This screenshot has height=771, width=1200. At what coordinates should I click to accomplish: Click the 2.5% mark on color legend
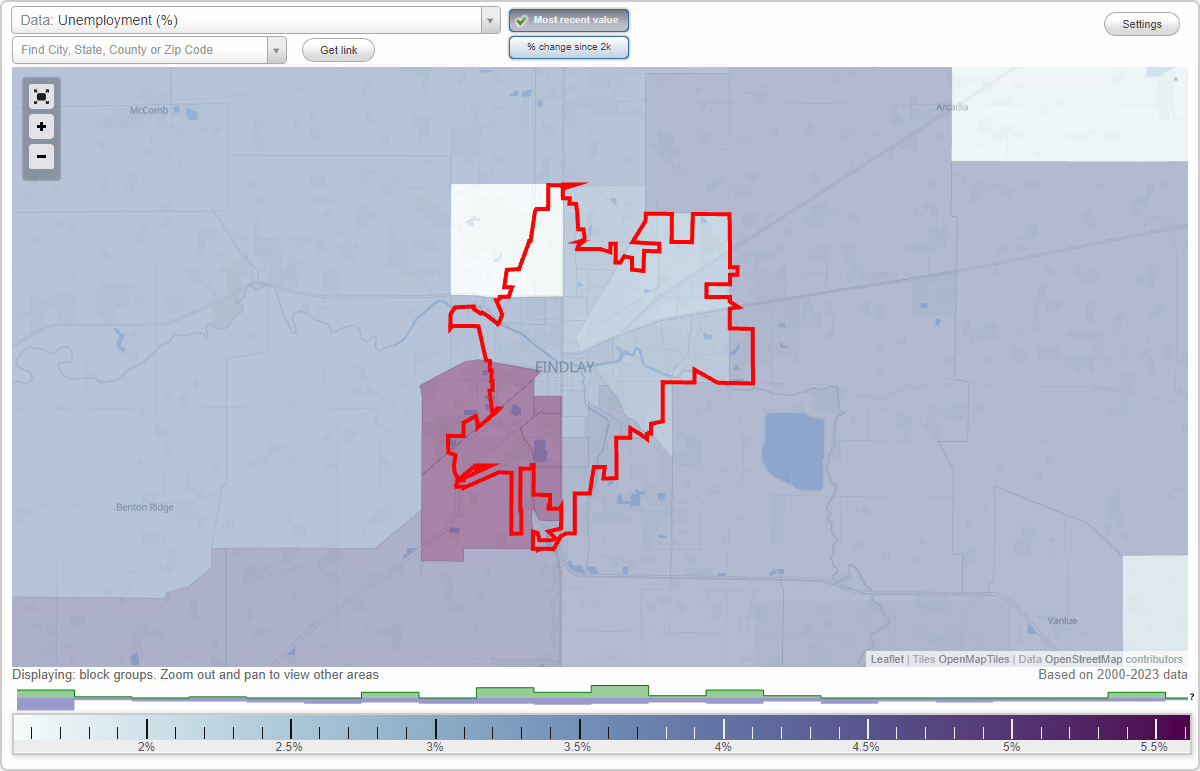289,747
